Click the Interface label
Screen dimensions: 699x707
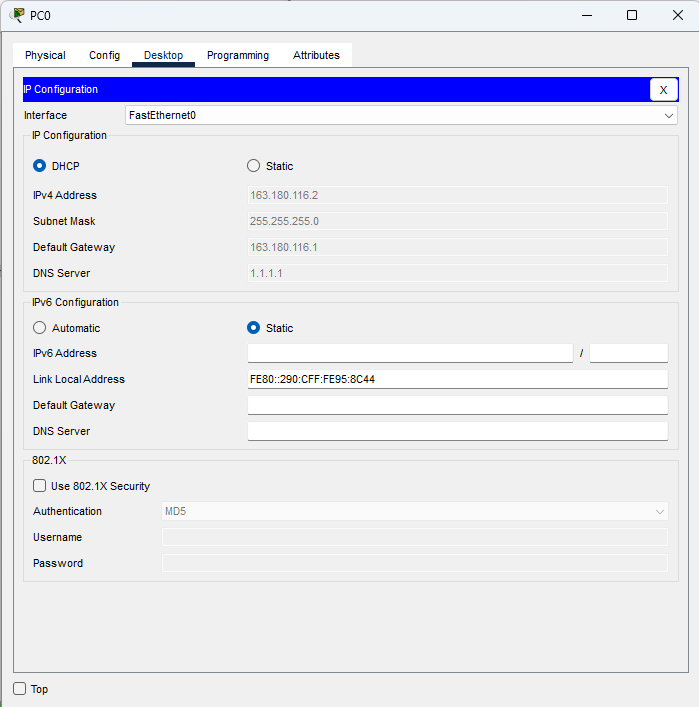46,115
